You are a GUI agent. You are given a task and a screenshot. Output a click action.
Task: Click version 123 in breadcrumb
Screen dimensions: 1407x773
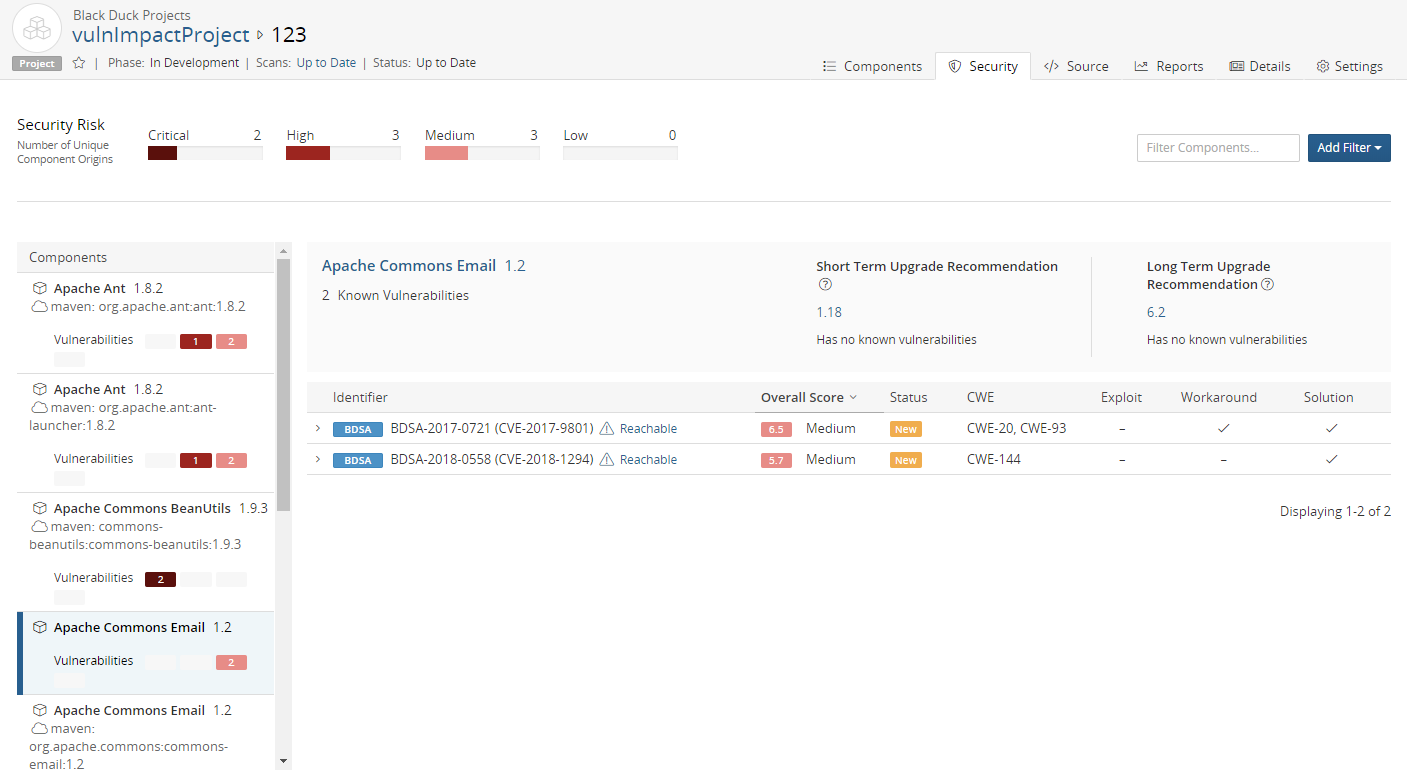[289, 35]
